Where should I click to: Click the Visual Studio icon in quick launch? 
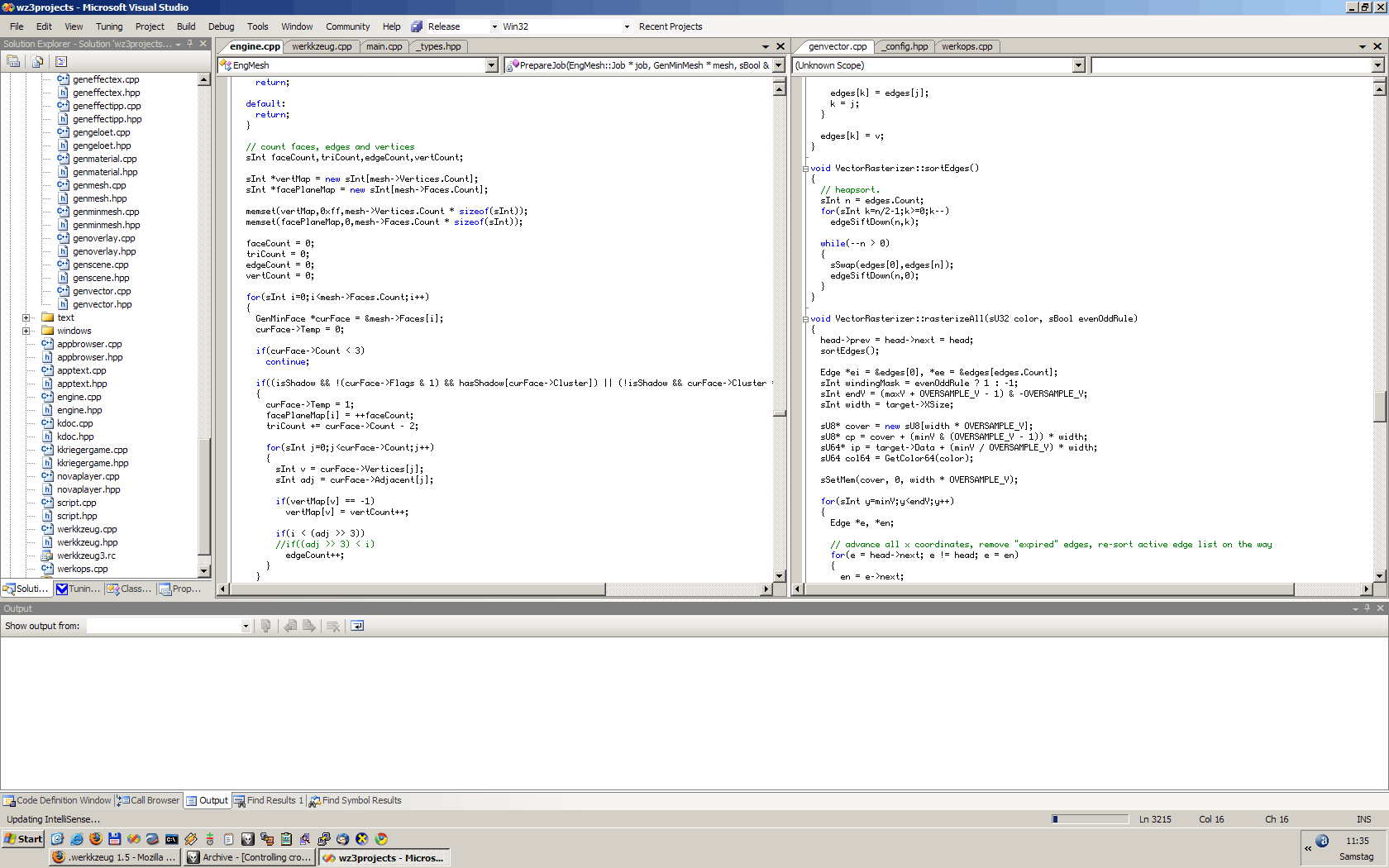pyautogui.click(x=134, y=839)
